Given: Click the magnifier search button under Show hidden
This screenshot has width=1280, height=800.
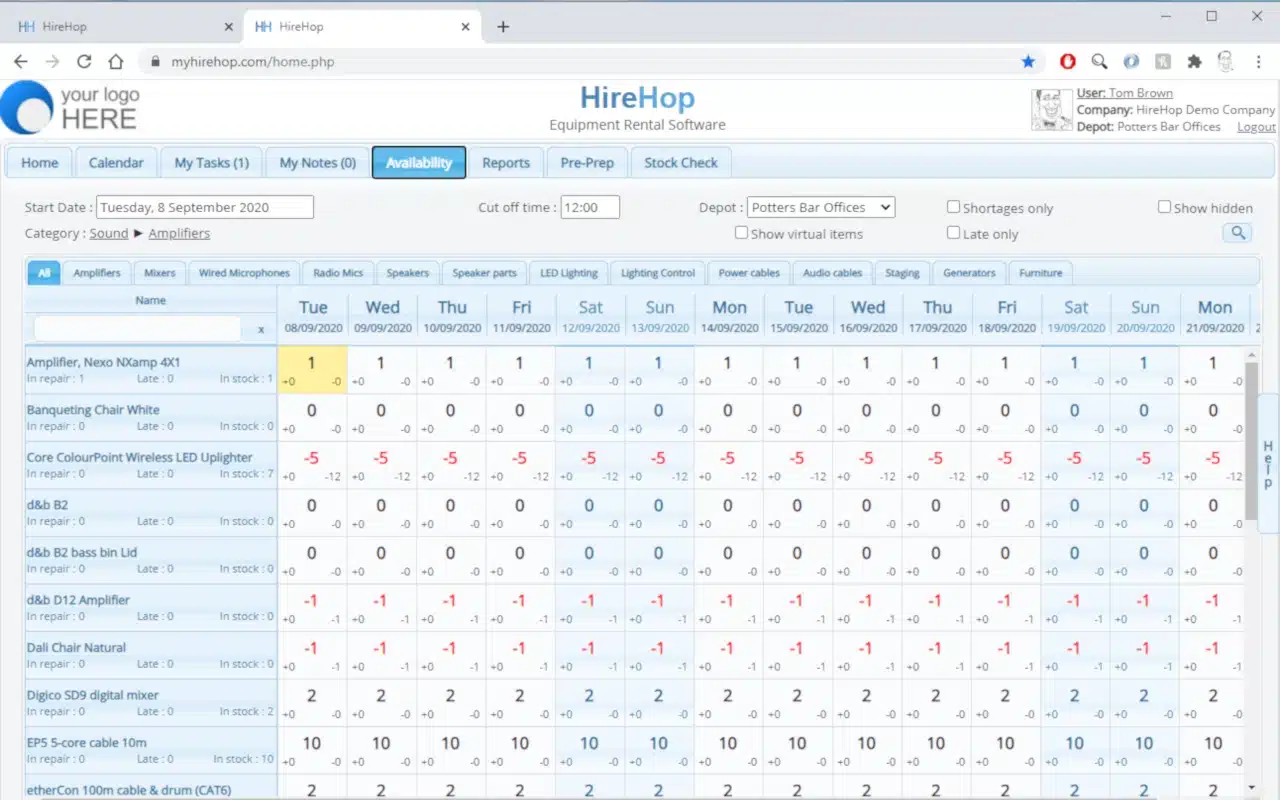Looking at the screenshot, I should click(1238, 233).
